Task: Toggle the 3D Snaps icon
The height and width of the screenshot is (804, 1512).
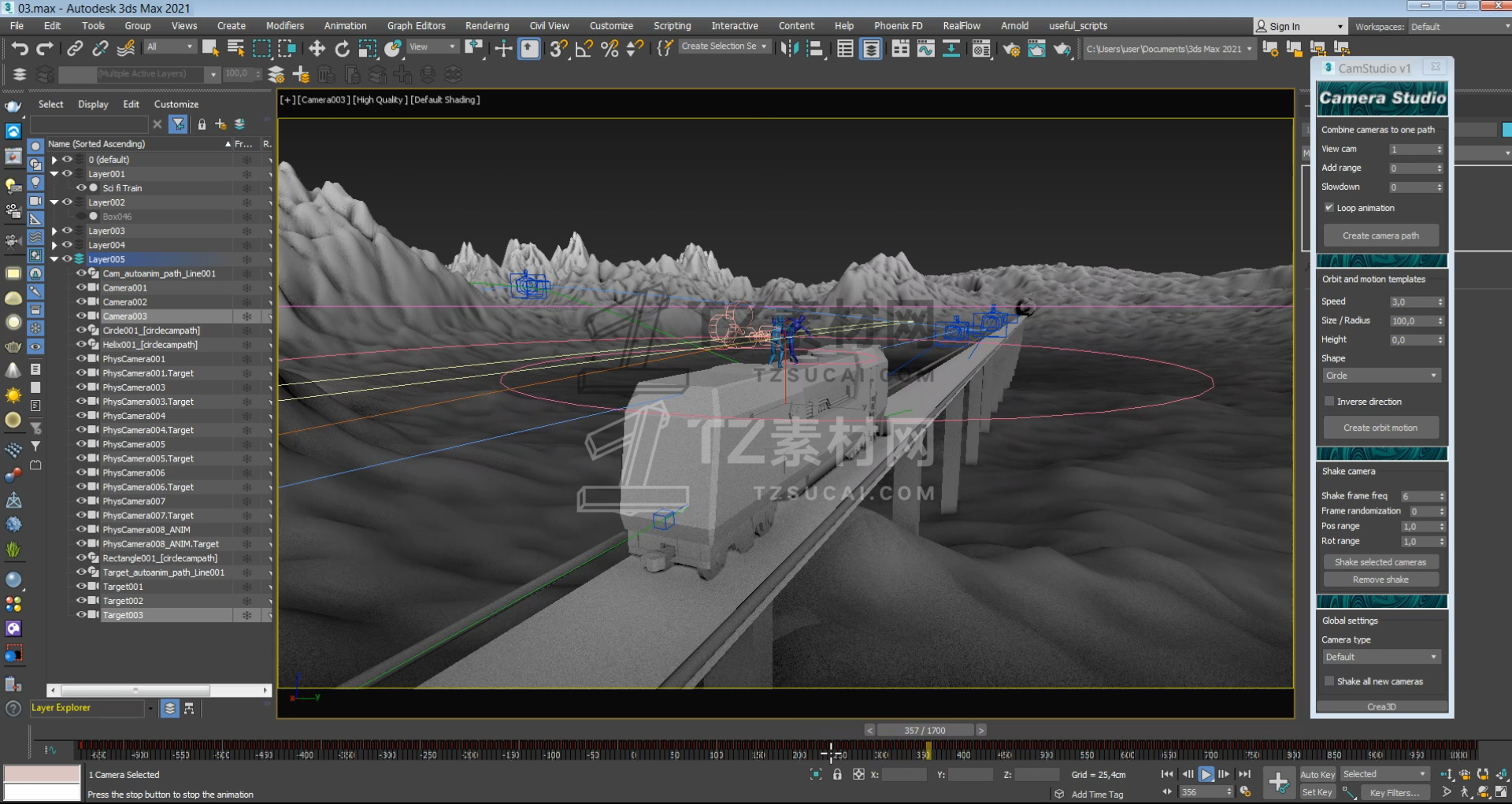Action: pyautogui.click(x=558, y=49)
